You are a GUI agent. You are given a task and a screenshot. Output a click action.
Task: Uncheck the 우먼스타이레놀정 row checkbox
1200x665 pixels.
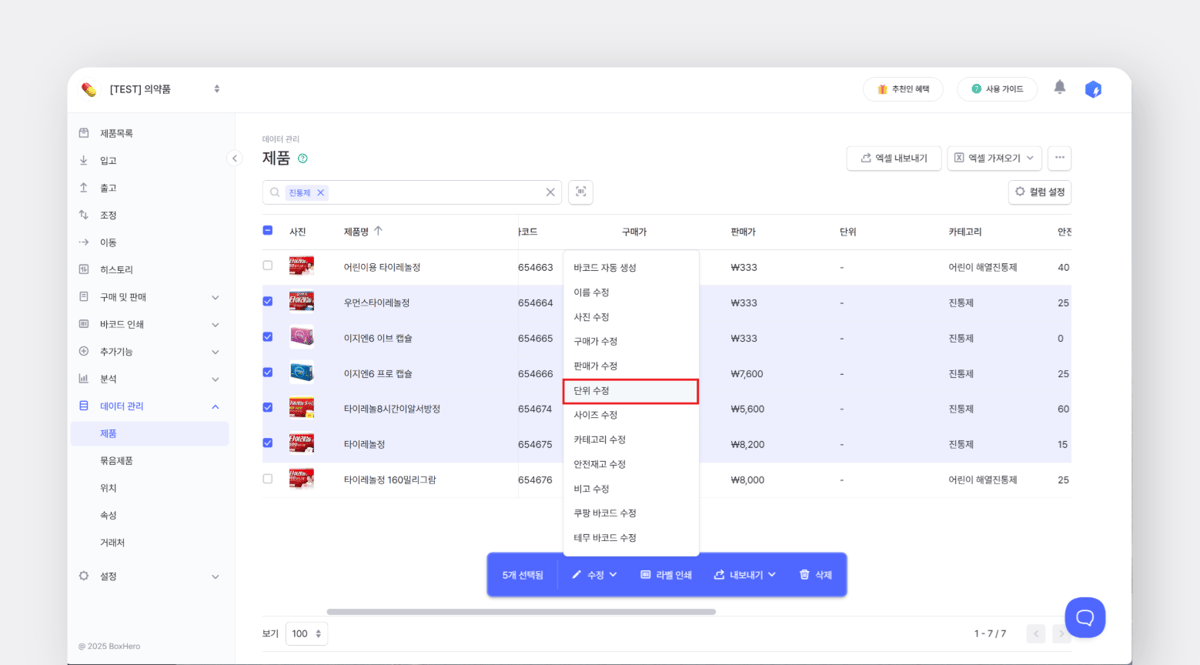(x=267, y=301)
